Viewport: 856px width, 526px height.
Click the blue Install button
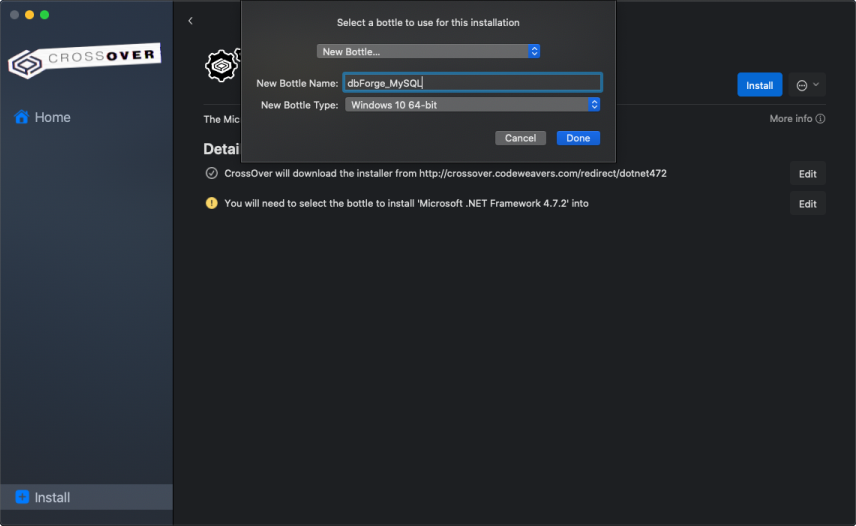[x=759, y=85]
